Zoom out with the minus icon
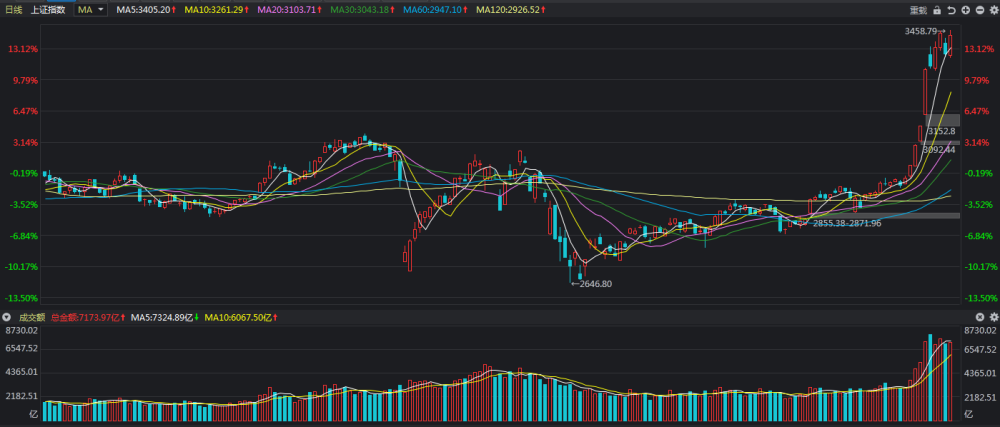Image resolution: width=1000 pixels, height=427 pixels. pos(979,10)
